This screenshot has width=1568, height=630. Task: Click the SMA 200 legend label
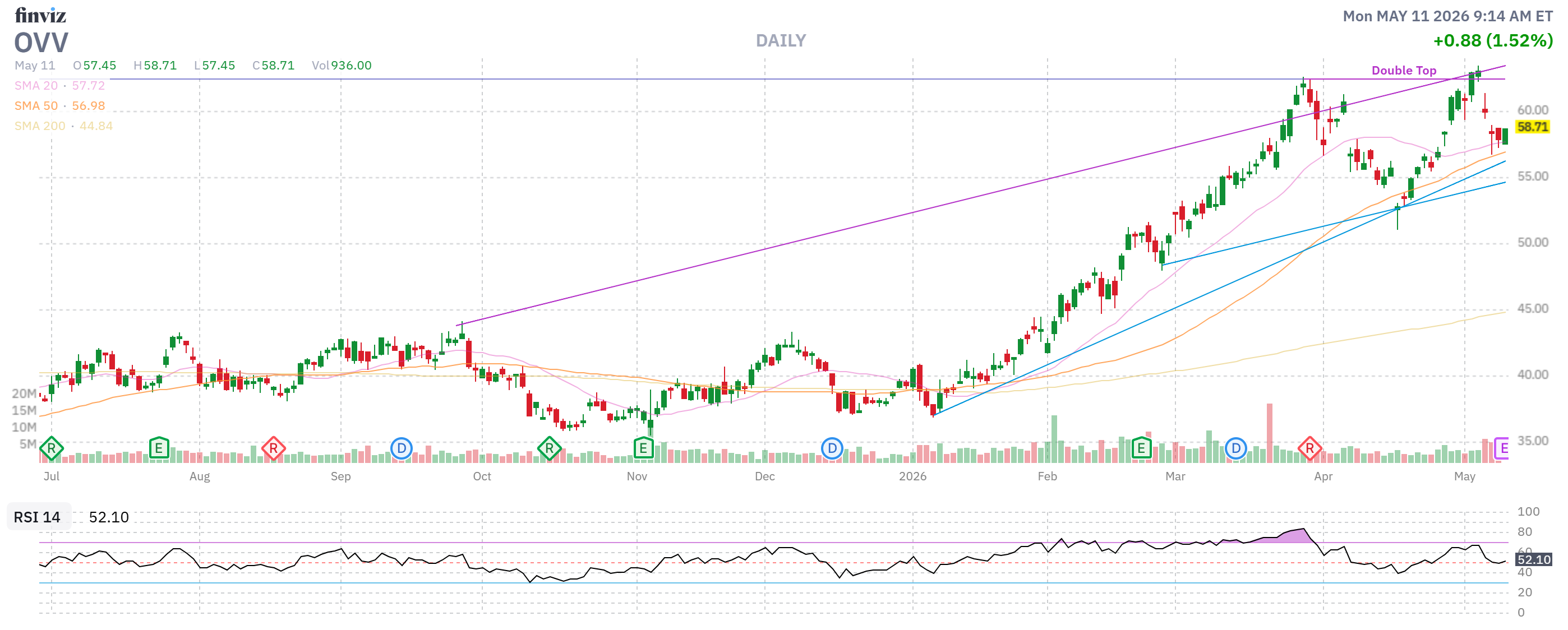pyautogui.click(x=40, y=126)
